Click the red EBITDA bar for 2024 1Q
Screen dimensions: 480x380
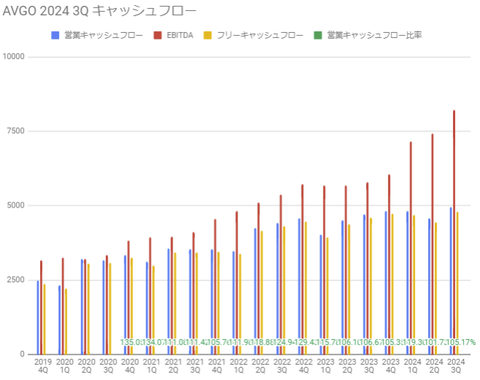[x=411, y=248]
